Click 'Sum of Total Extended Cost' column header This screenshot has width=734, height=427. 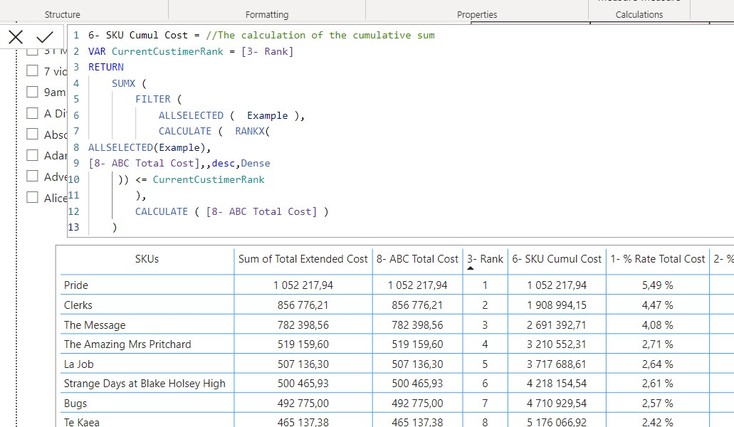pyautogui.click(x=303, y=259)
